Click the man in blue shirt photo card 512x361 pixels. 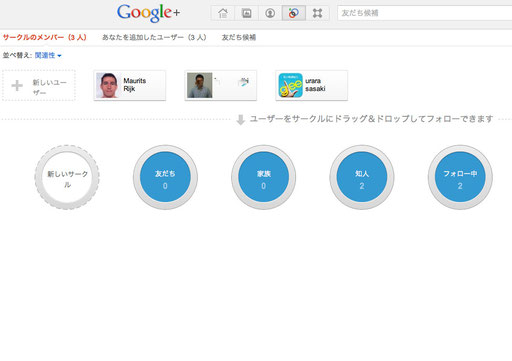tap(221, 85)
